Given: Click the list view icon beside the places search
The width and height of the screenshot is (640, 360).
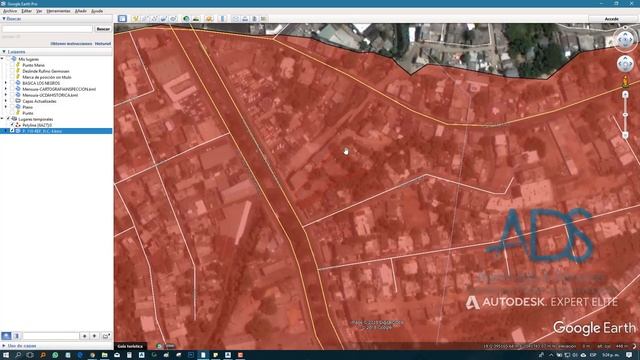Looking at the screenshot, I should pos(16,336).
